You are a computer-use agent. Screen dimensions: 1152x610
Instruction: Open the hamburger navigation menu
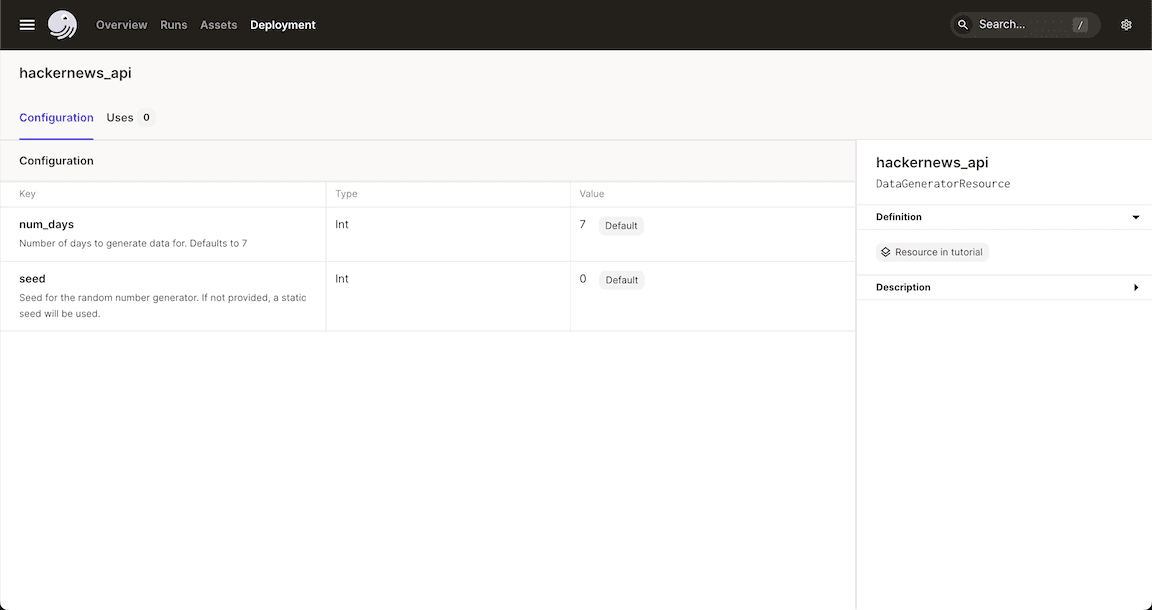26,24
